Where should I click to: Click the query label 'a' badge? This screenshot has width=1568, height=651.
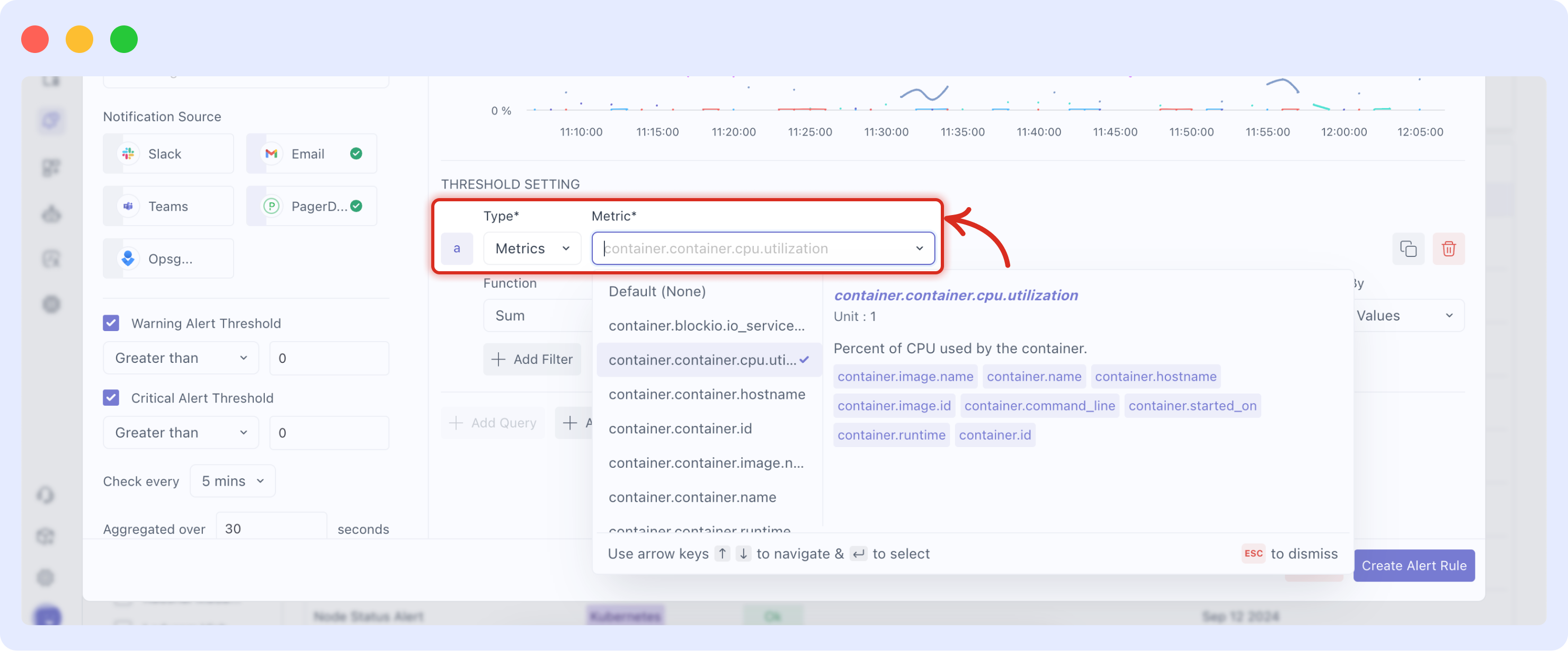point(457,248)
